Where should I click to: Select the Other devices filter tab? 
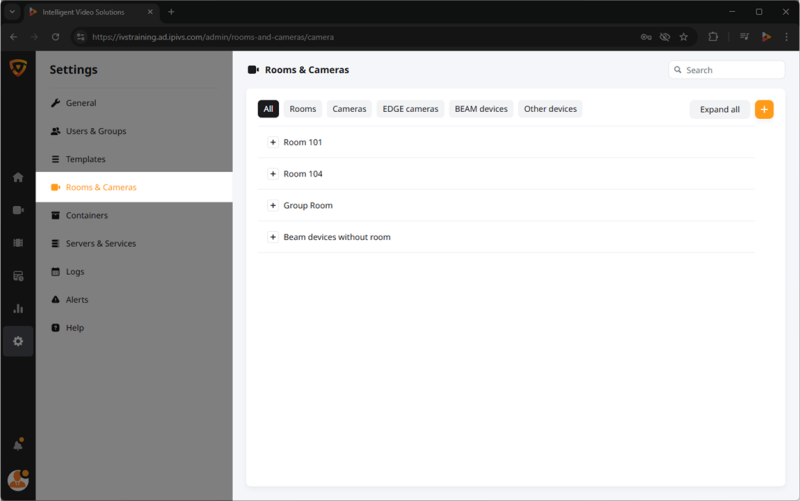pos(550,109)
